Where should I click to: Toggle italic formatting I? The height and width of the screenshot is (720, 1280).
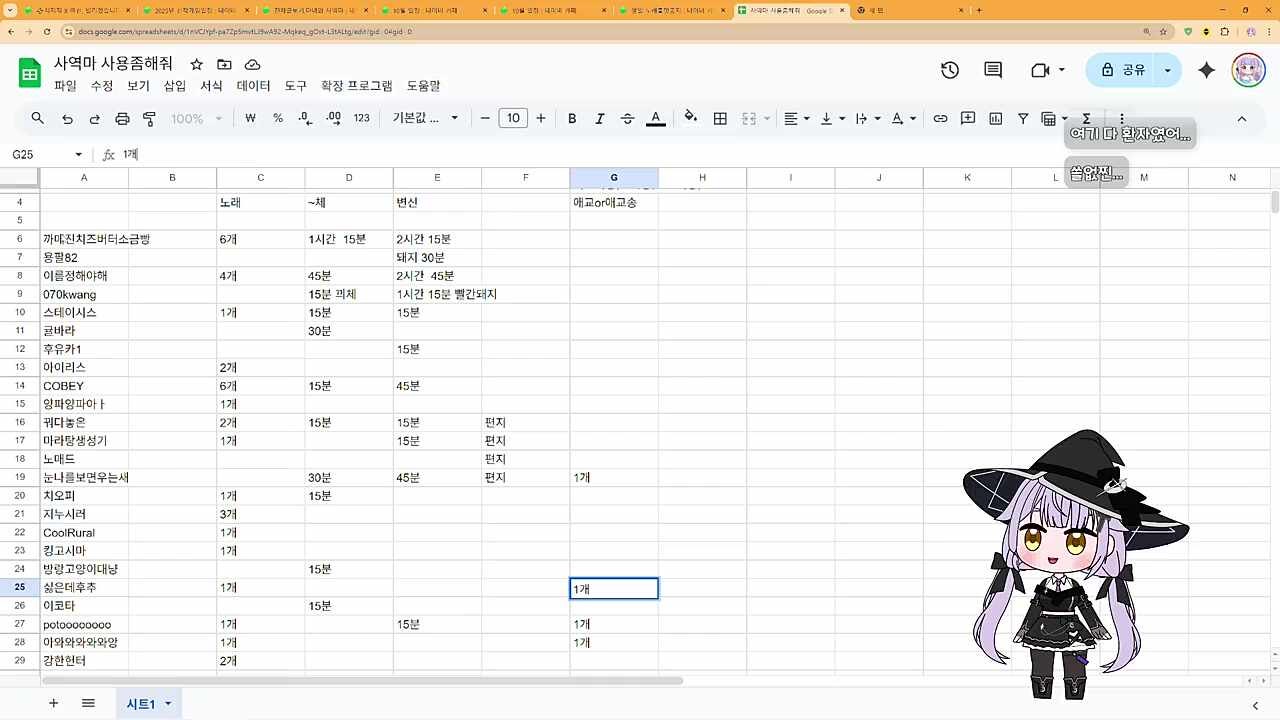[600, 118]
